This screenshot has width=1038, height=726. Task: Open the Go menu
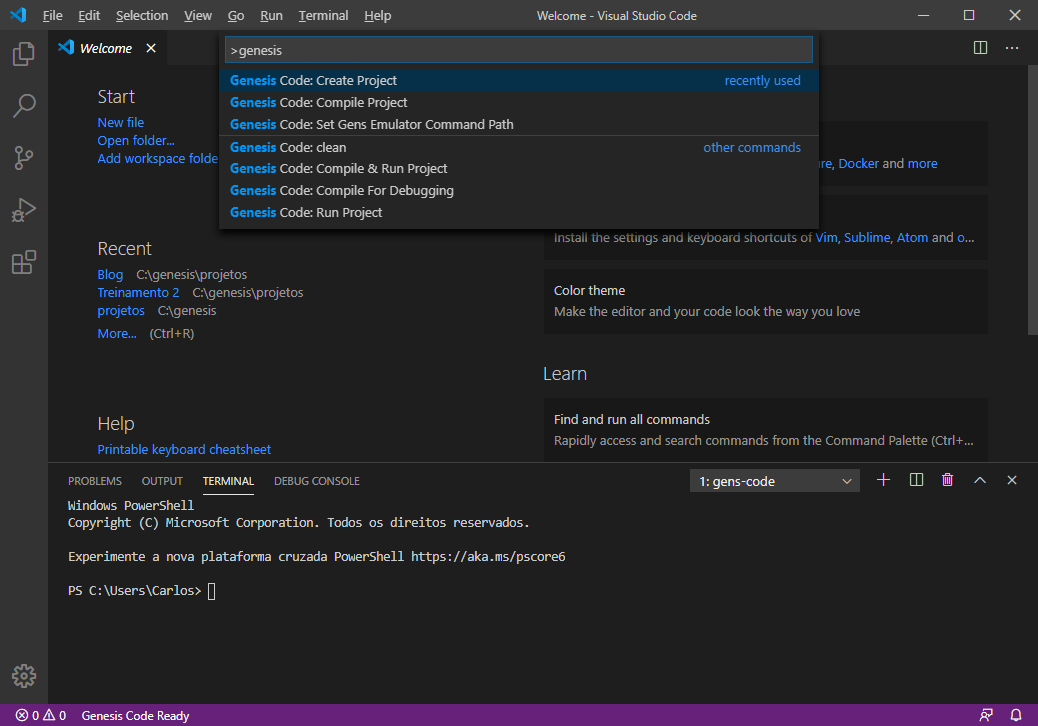click(236, 15)
